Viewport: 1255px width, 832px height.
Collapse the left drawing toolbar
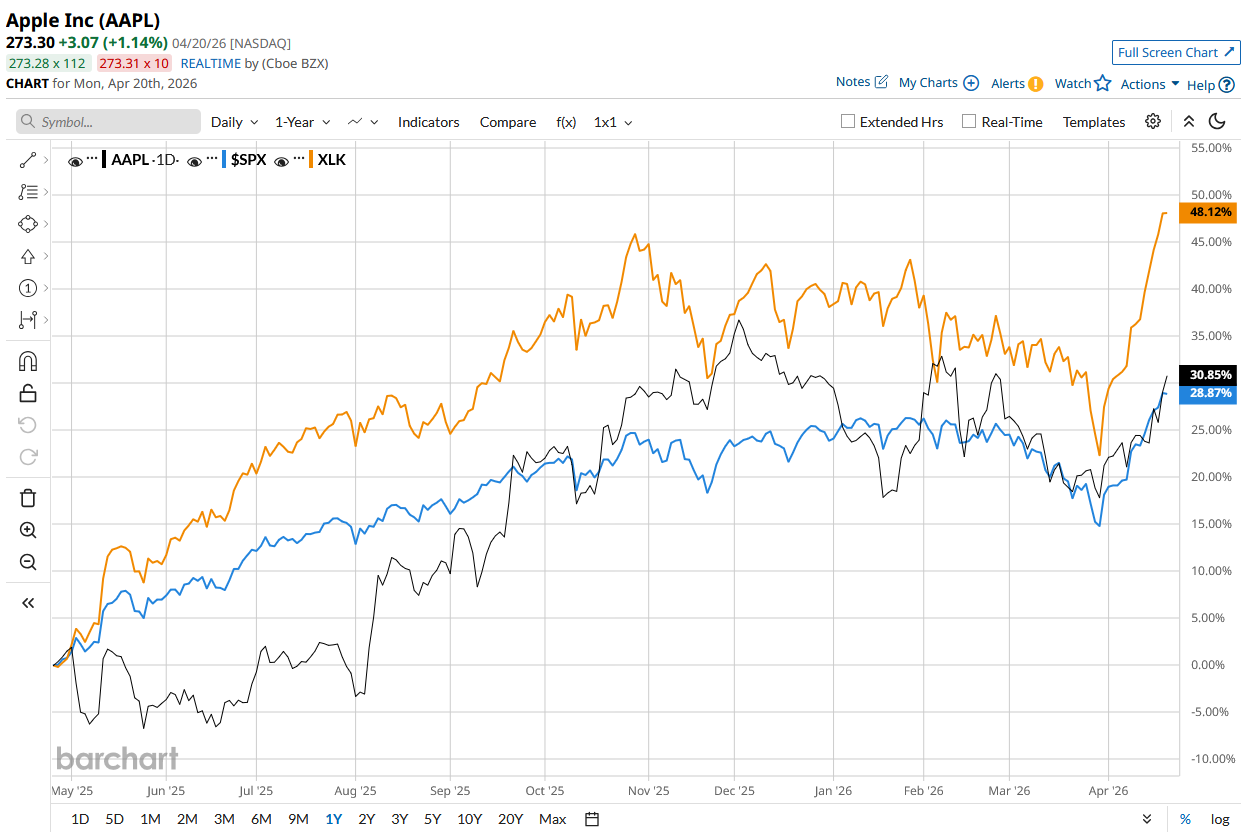pyautogui.click(x=28, y=602)
